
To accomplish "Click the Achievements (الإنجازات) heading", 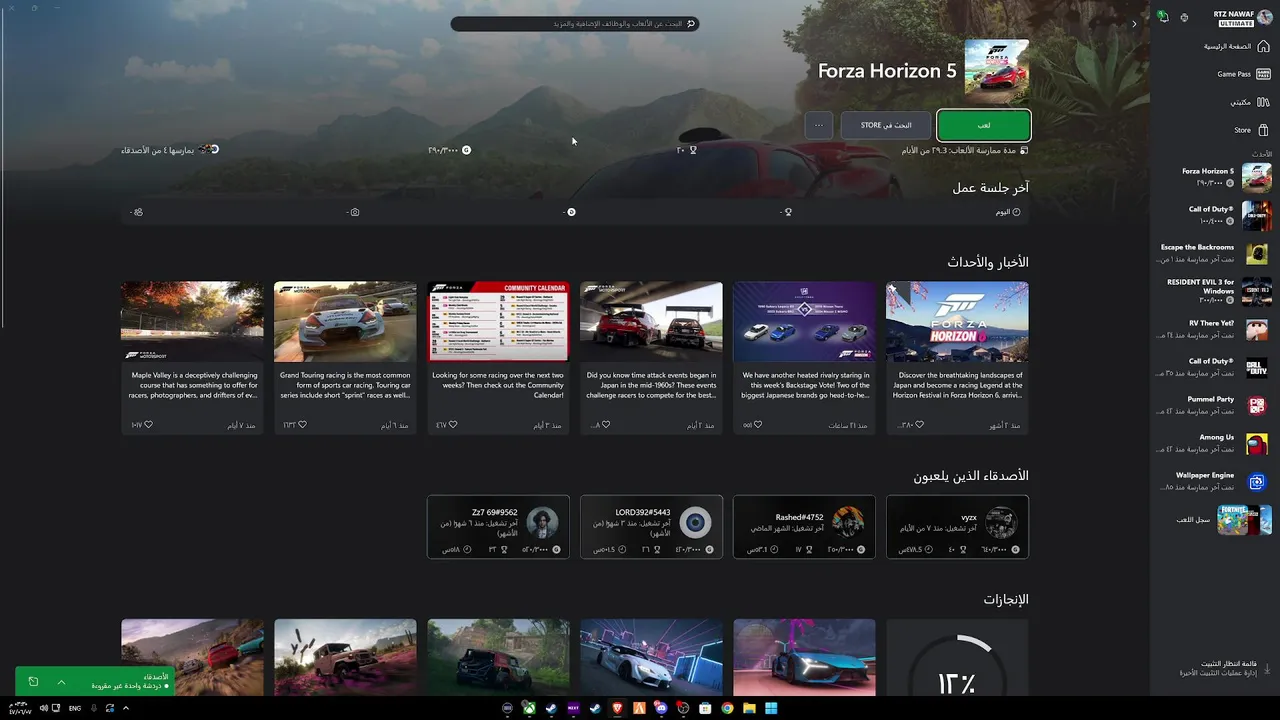I will 1006,599.
